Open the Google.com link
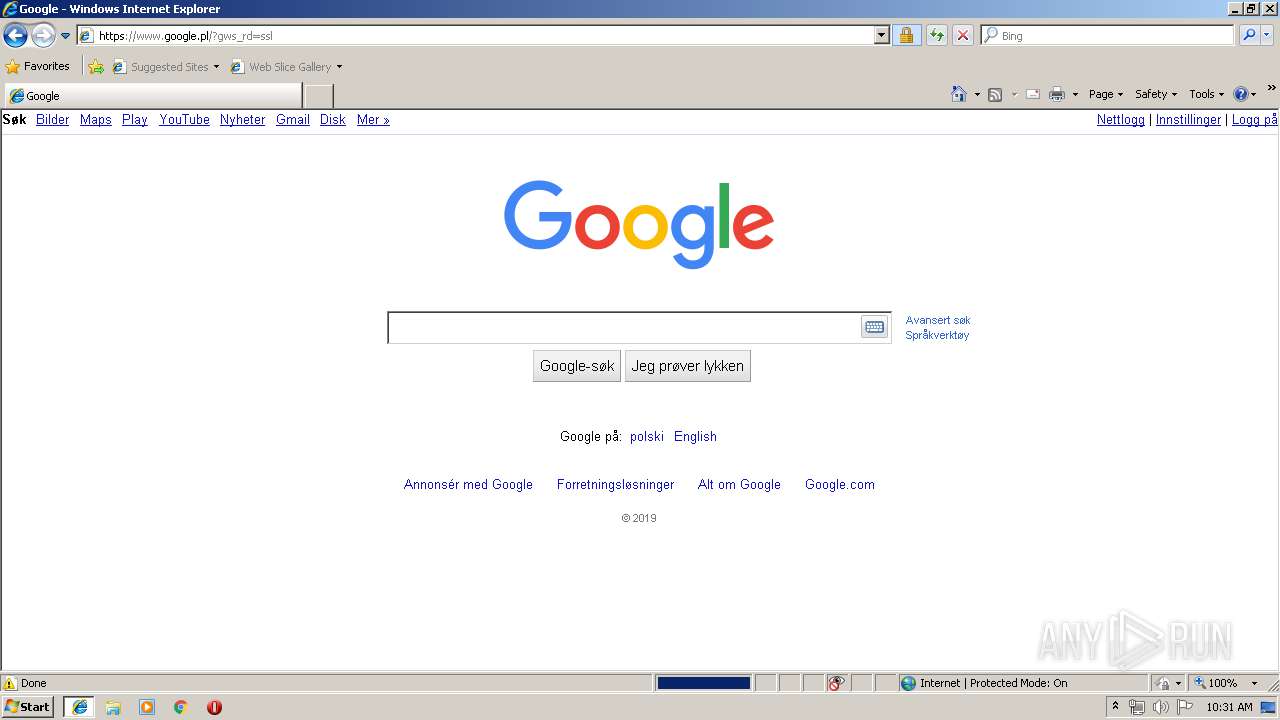The width and height of the screenshot is (1280, 720). (x=840, y=485)
